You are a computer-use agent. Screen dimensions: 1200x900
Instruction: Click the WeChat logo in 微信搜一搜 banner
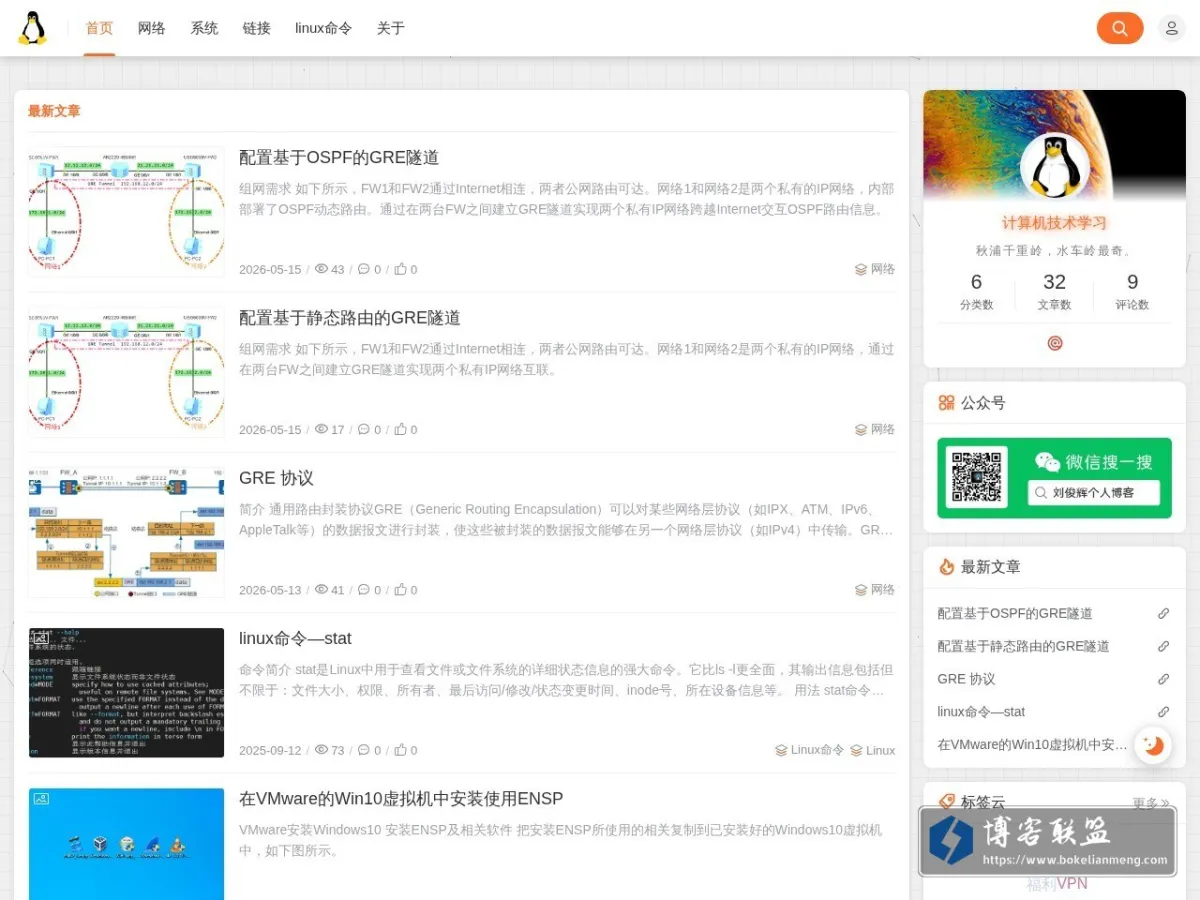point(1047,462)
